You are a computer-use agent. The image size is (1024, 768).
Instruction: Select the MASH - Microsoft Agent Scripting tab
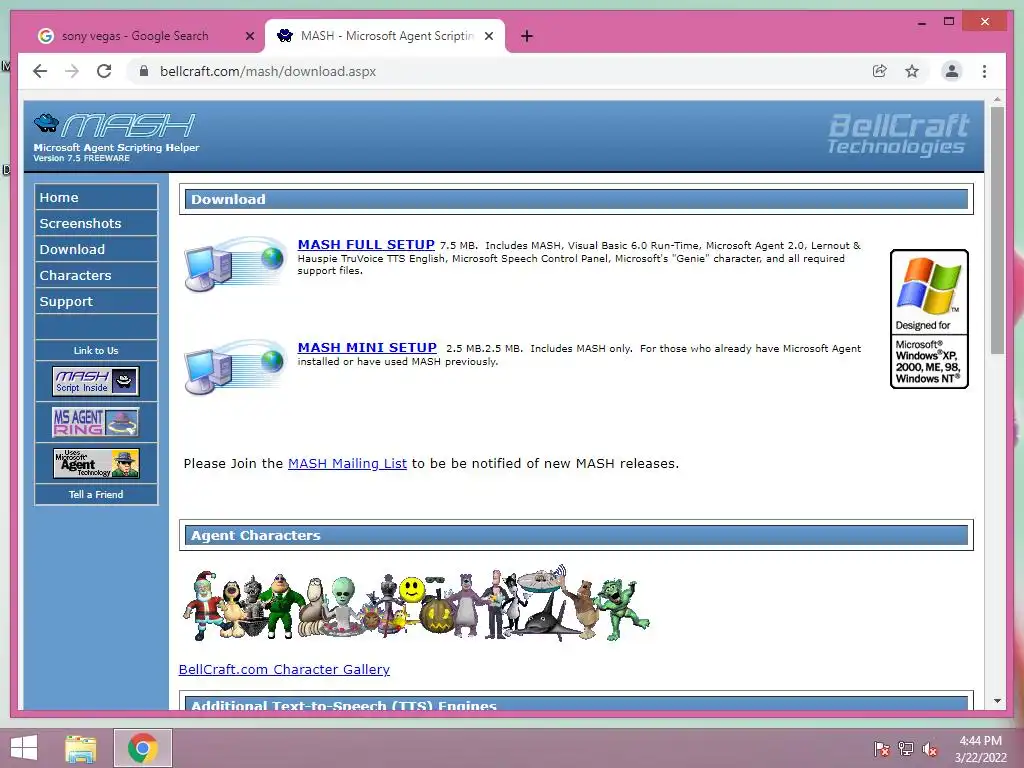tap(385, 36)
